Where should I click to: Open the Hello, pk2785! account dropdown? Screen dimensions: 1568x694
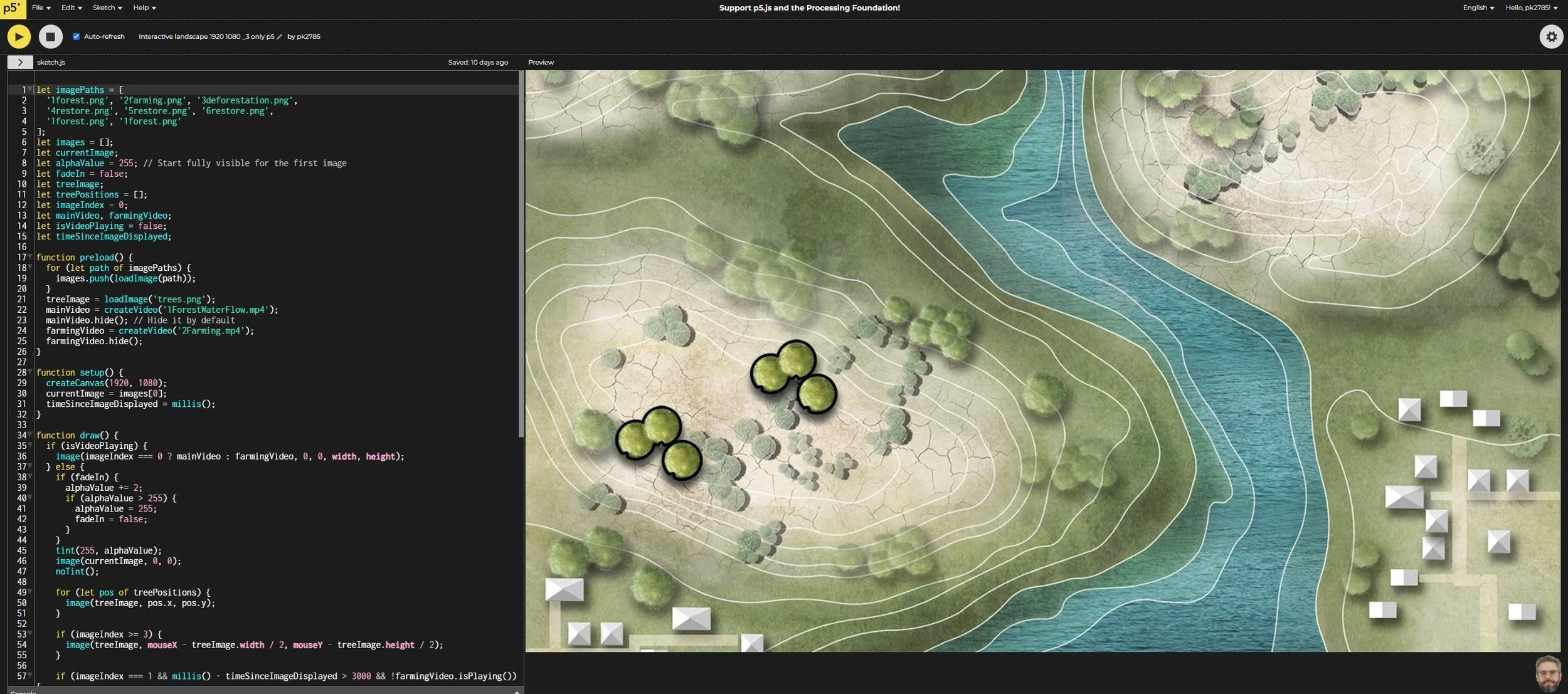coord(1531,8)
